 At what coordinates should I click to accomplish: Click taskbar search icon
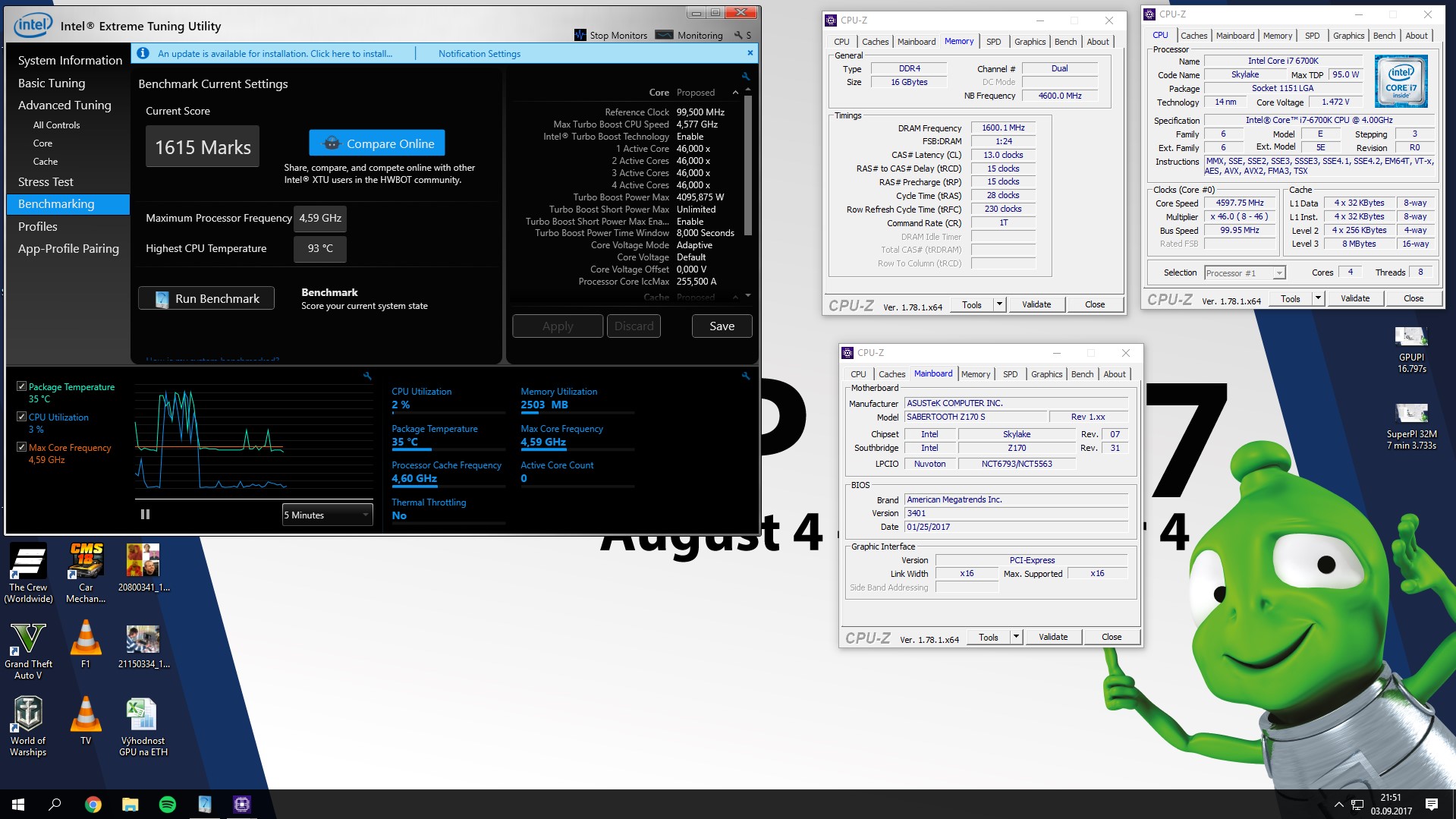point(55,805)
